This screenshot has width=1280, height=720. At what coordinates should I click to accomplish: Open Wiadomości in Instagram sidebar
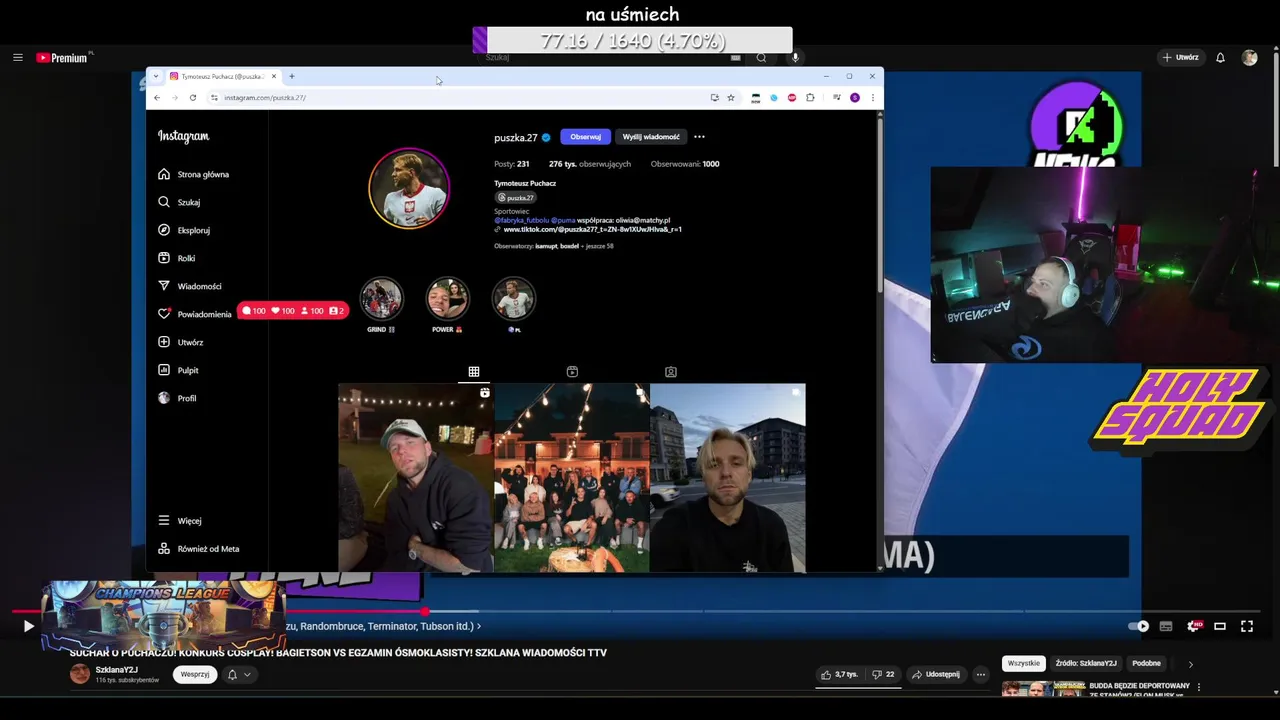click(x=190, y=286)
